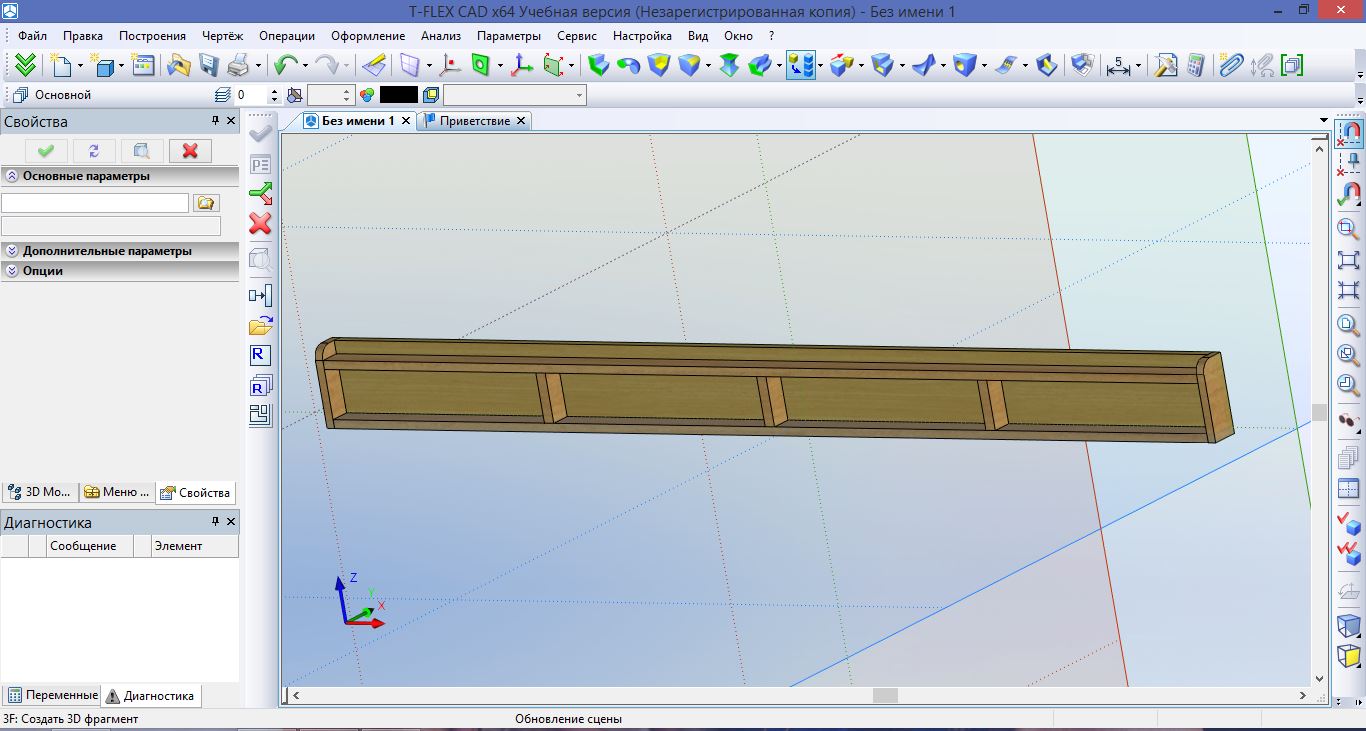Browse with the folder button beside the file field

205,203
